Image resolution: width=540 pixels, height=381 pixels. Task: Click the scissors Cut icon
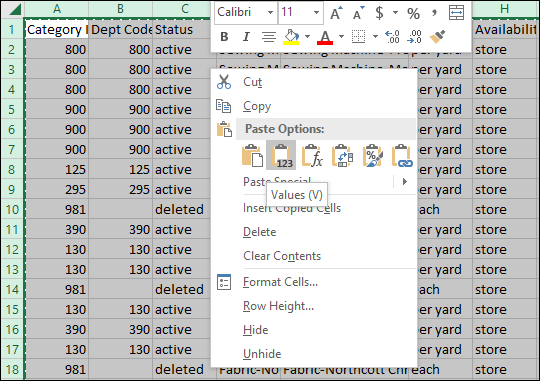point(224,82)
